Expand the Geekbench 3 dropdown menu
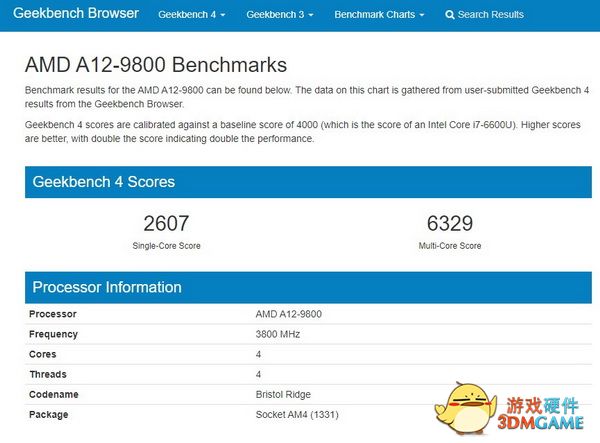Image resolution: width=600 pixels, height=443 pixels. pyautogui.click(x=280, y=15)
